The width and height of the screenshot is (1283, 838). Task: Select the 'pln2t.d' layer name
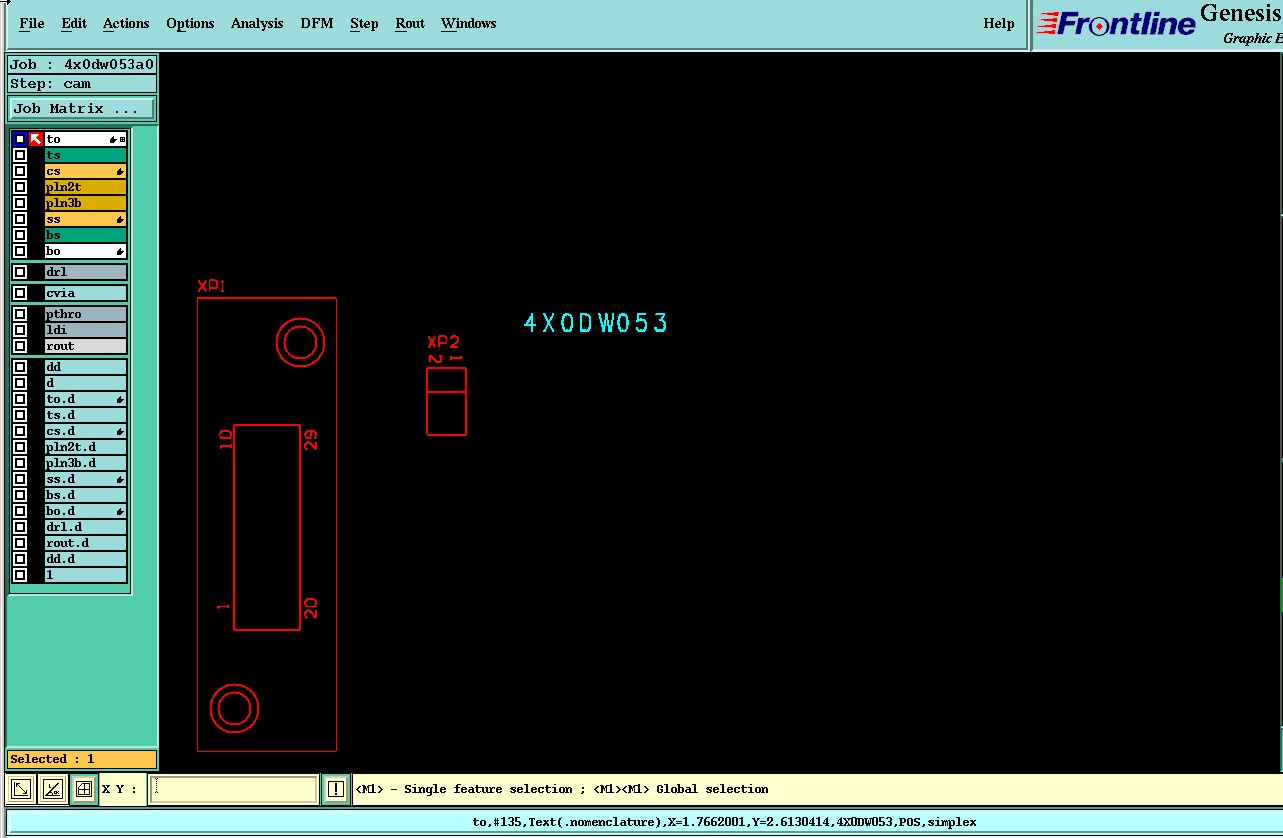pyautogui.click(x=86, y=447)
